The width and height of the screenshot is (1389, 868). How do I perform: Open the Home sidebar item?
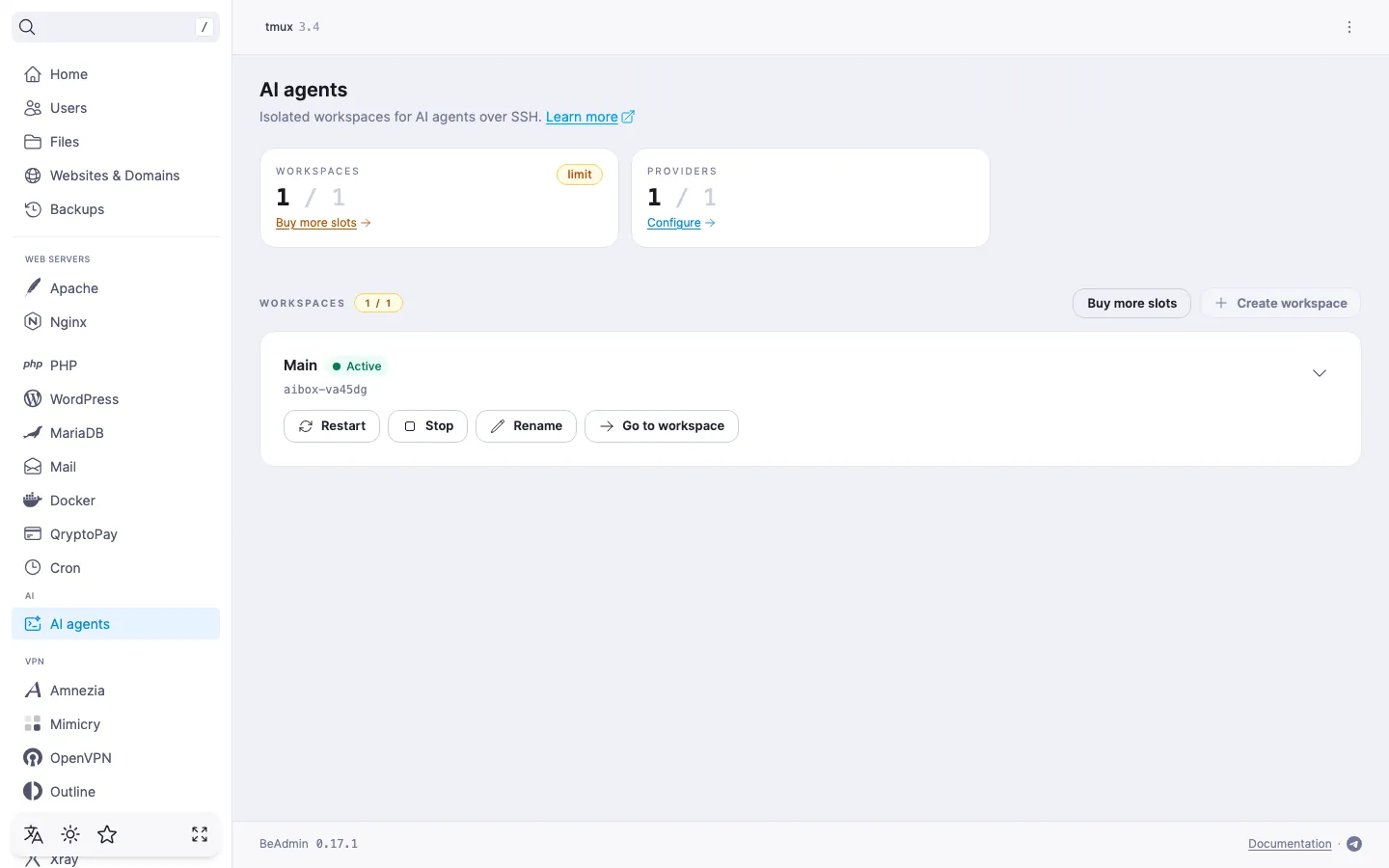coord(116,74)
